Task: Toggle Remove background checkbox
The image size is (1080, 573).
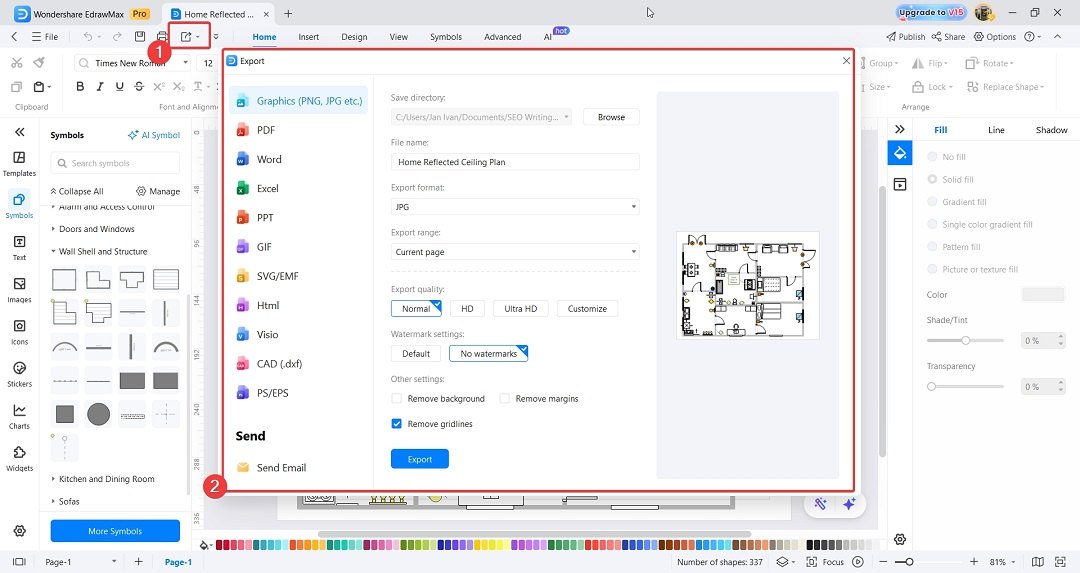Action: [x=396, y=398]
